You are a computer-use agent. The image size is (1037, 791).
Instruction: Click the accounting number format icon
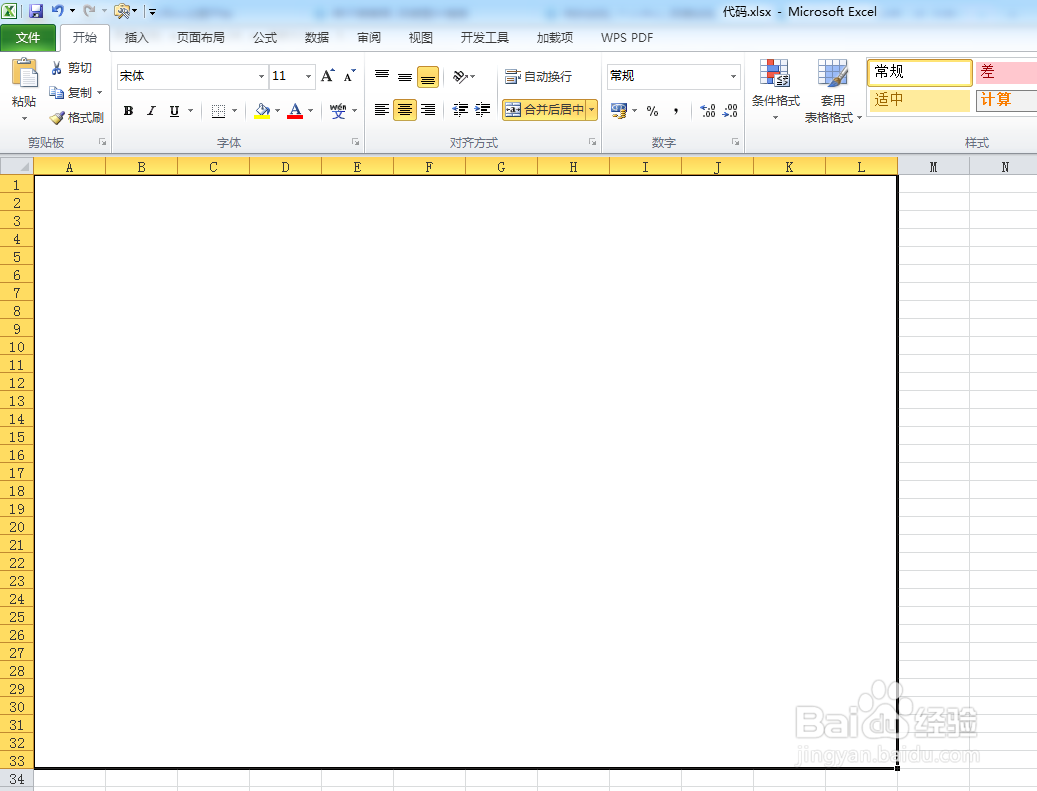(x=618, y=110)
